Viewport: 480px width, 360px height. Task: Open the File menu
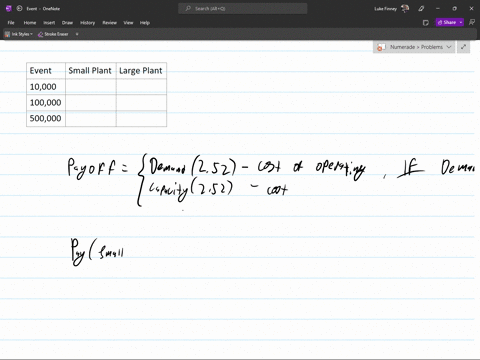11,23
